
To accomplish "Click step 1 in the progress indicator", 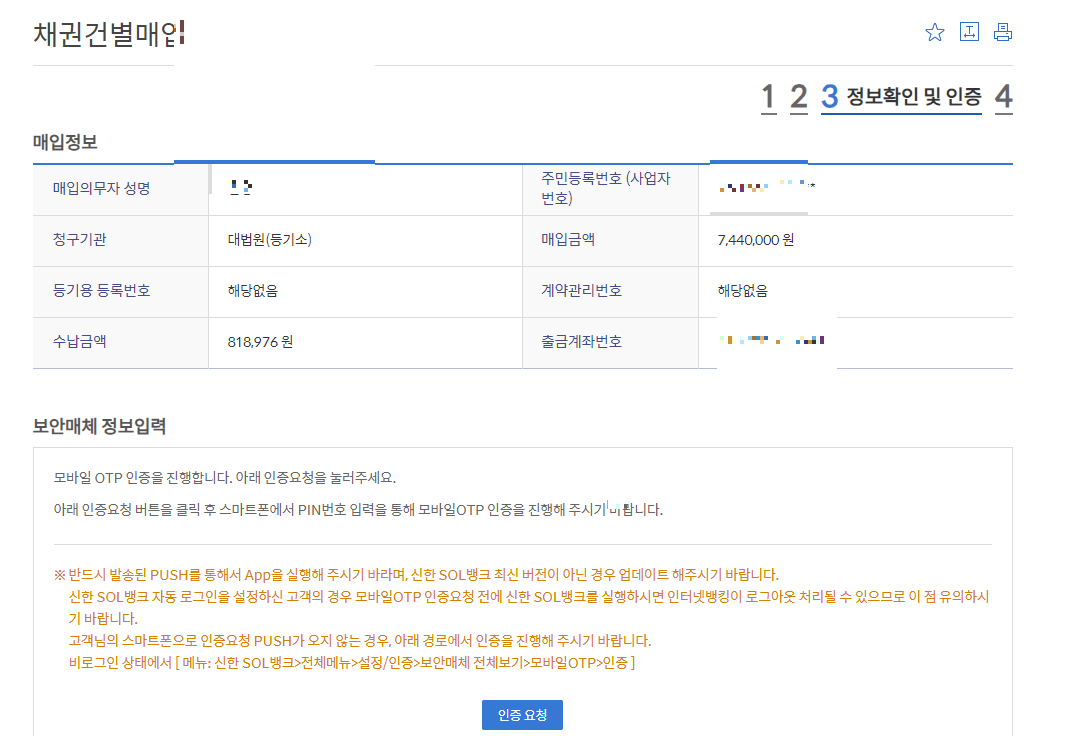I will pos(771,97).
